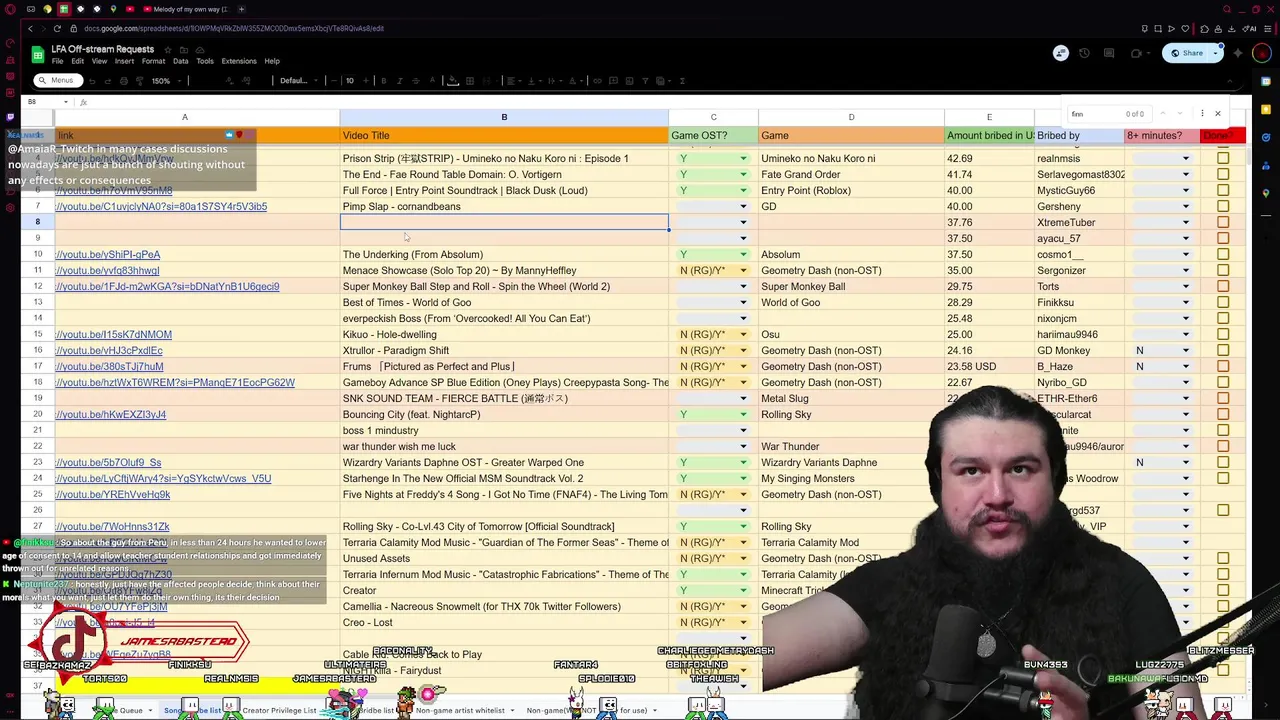The image size is (1280, 720).
Task: Click the functions sigma icon
Action: 682,80
